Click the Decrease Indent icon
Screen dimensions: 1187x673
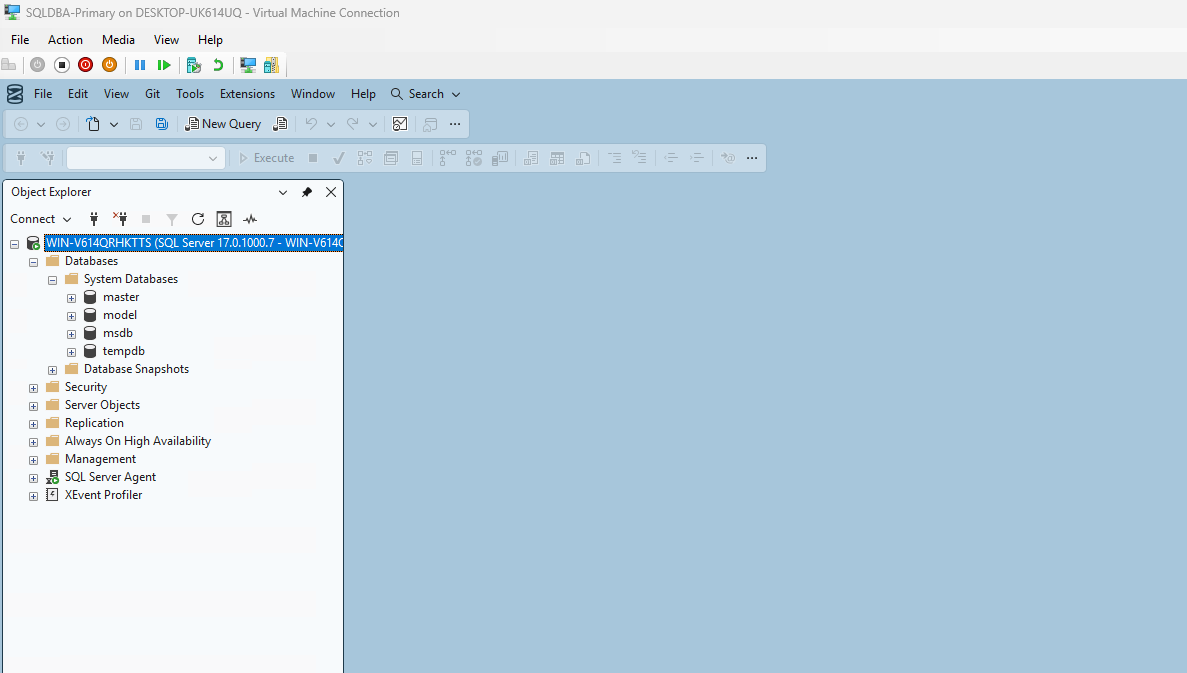(x=671, y=158)
